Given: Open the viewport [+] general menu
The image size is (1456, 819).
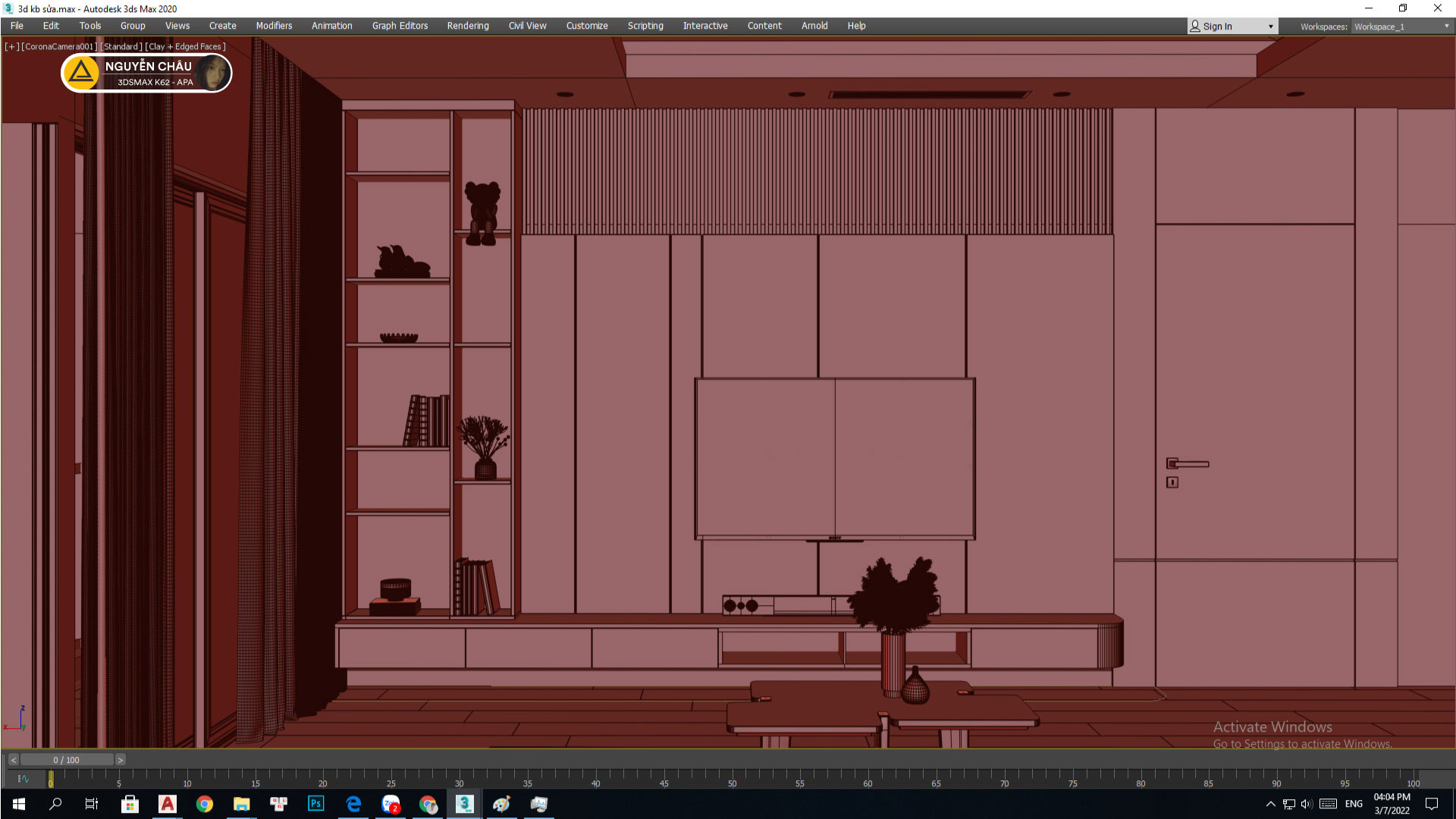Looking at the screenshot, I should [x=11, y=46].
